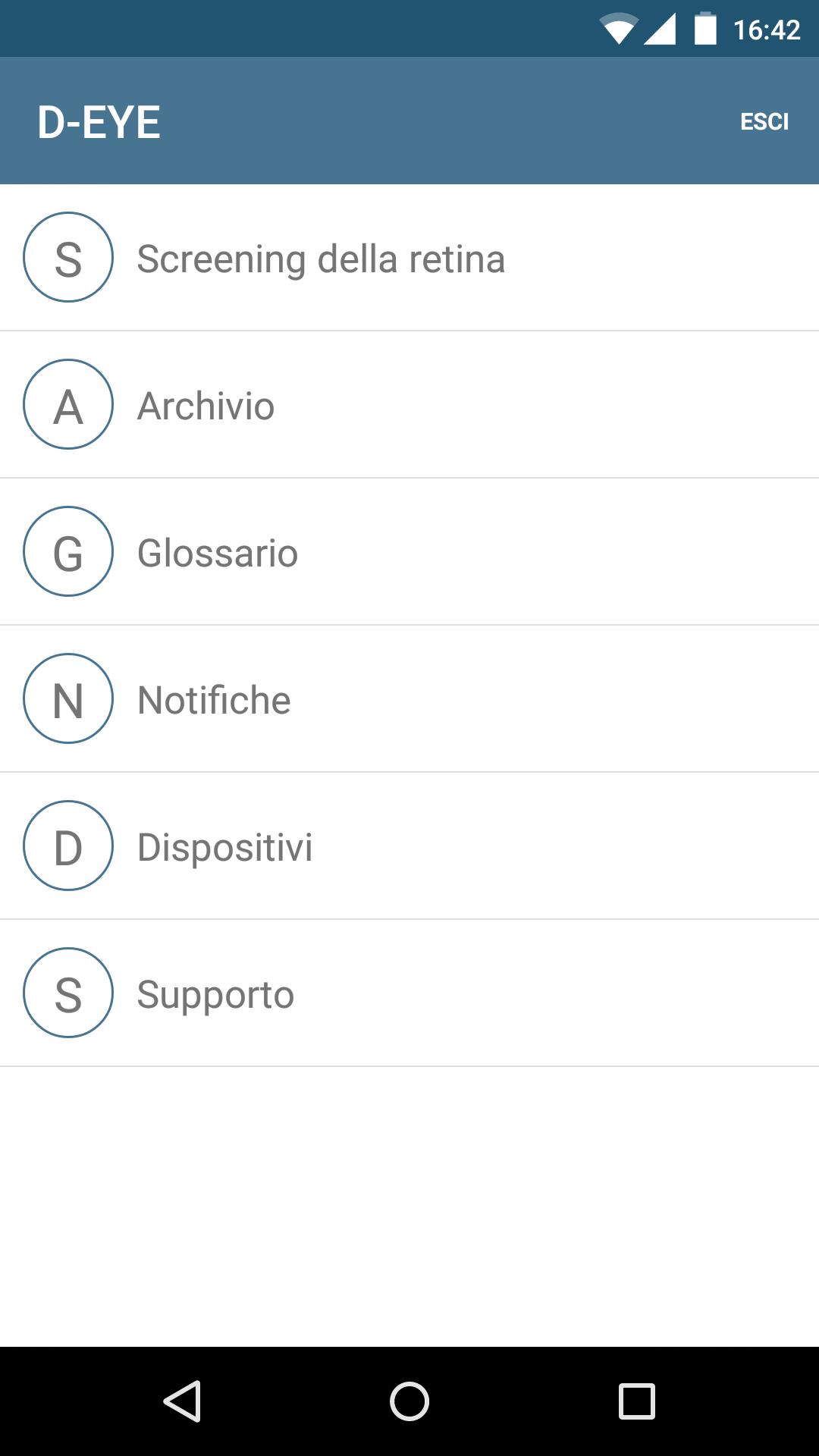Go to the Dispositivi entry
Viewport: 819px width, 1456px height.
pos(224,847)
